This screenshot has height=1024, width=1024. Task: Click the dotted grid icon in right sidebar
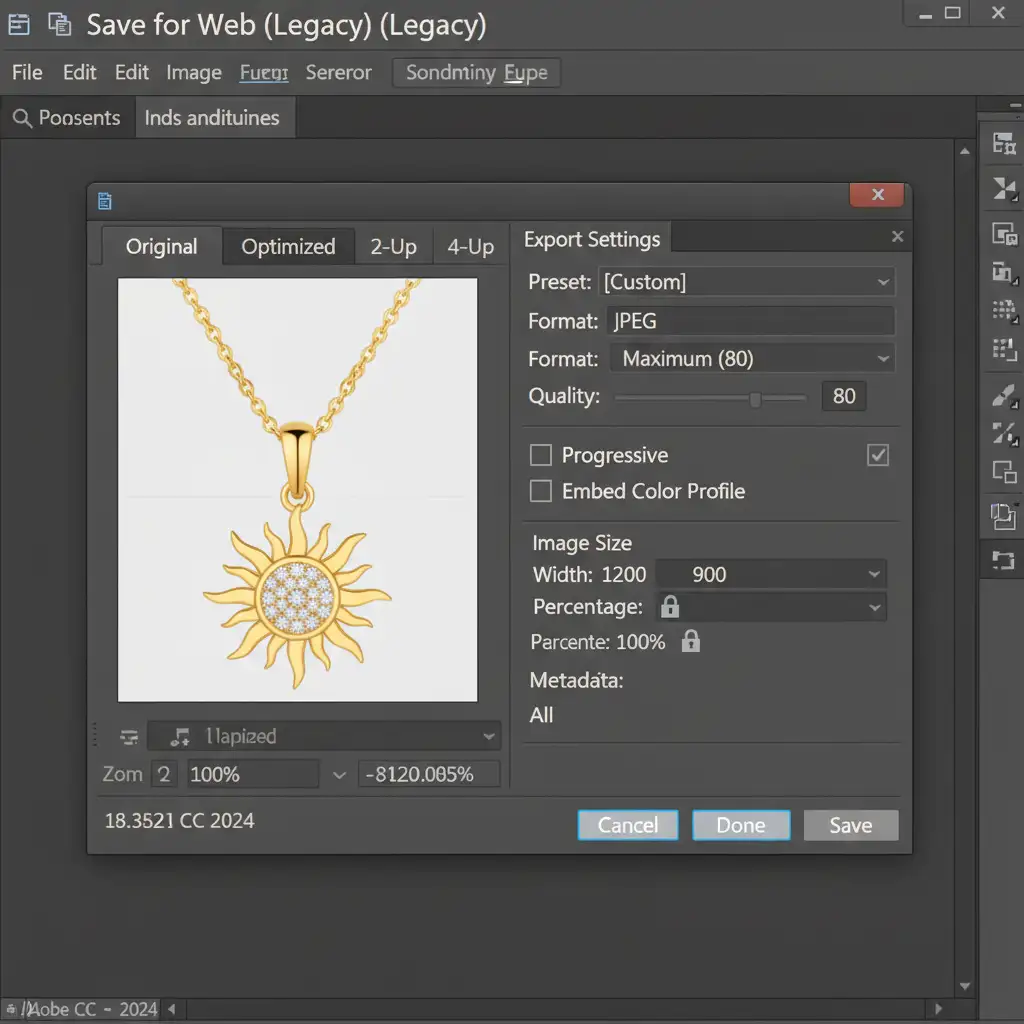[1003, 310]
